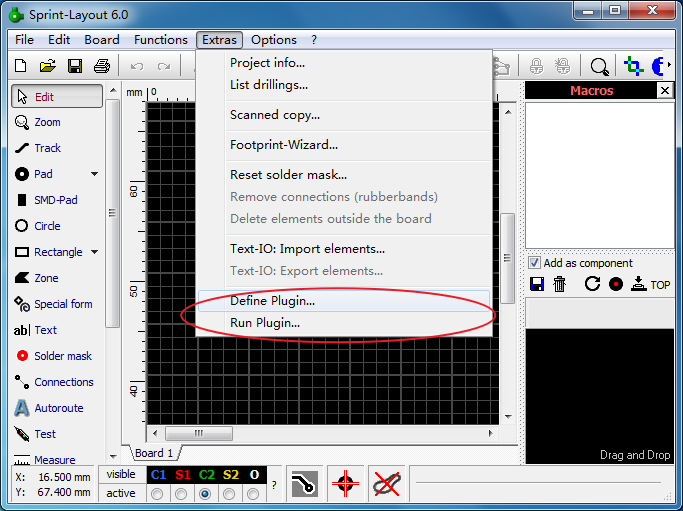Screen dimensions: 683x511
Task: Click the green crosshair crop icon
Action: point(634,66)
